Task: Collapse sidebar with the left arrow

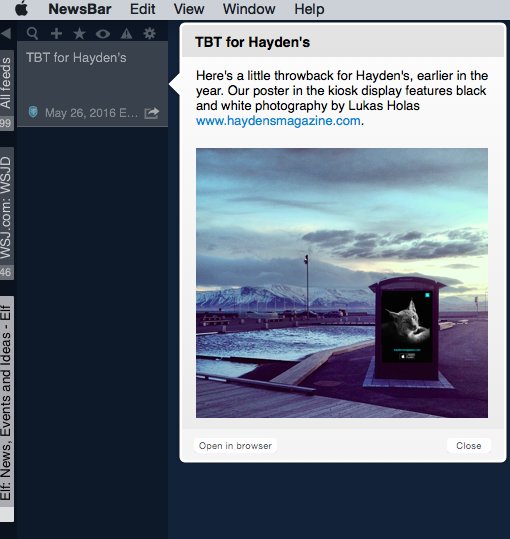Action: coord(6,33)
